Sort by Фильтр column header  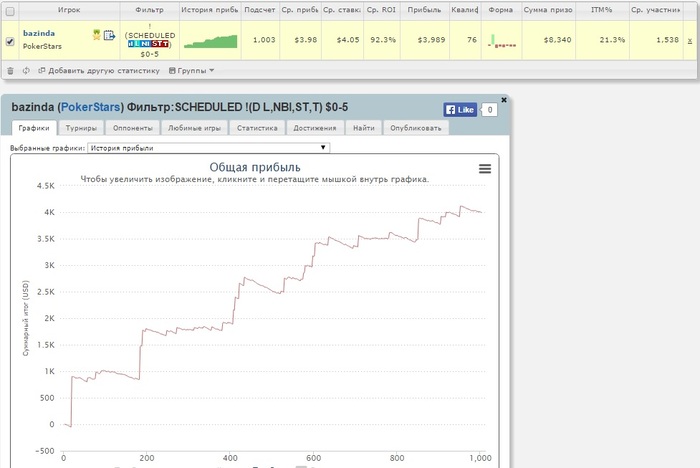[150, 10]
